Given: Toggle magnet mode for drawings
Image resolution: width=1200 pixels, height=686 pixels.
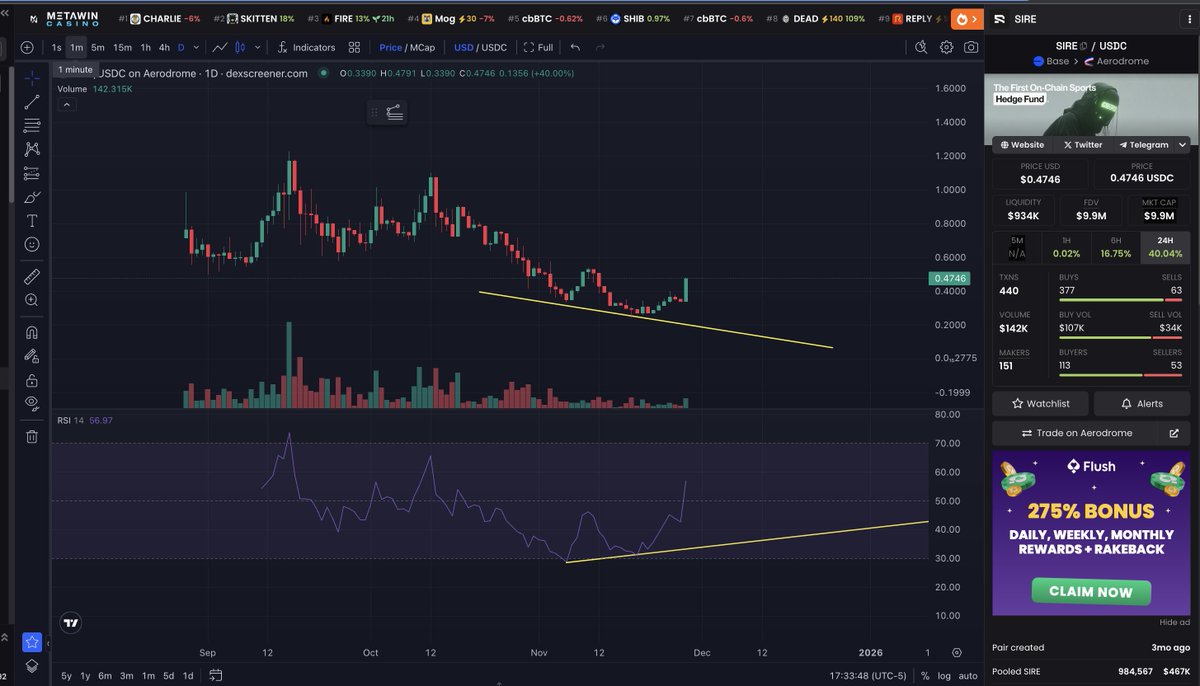Looking at the screenshot, I should [x=32, y=332].
